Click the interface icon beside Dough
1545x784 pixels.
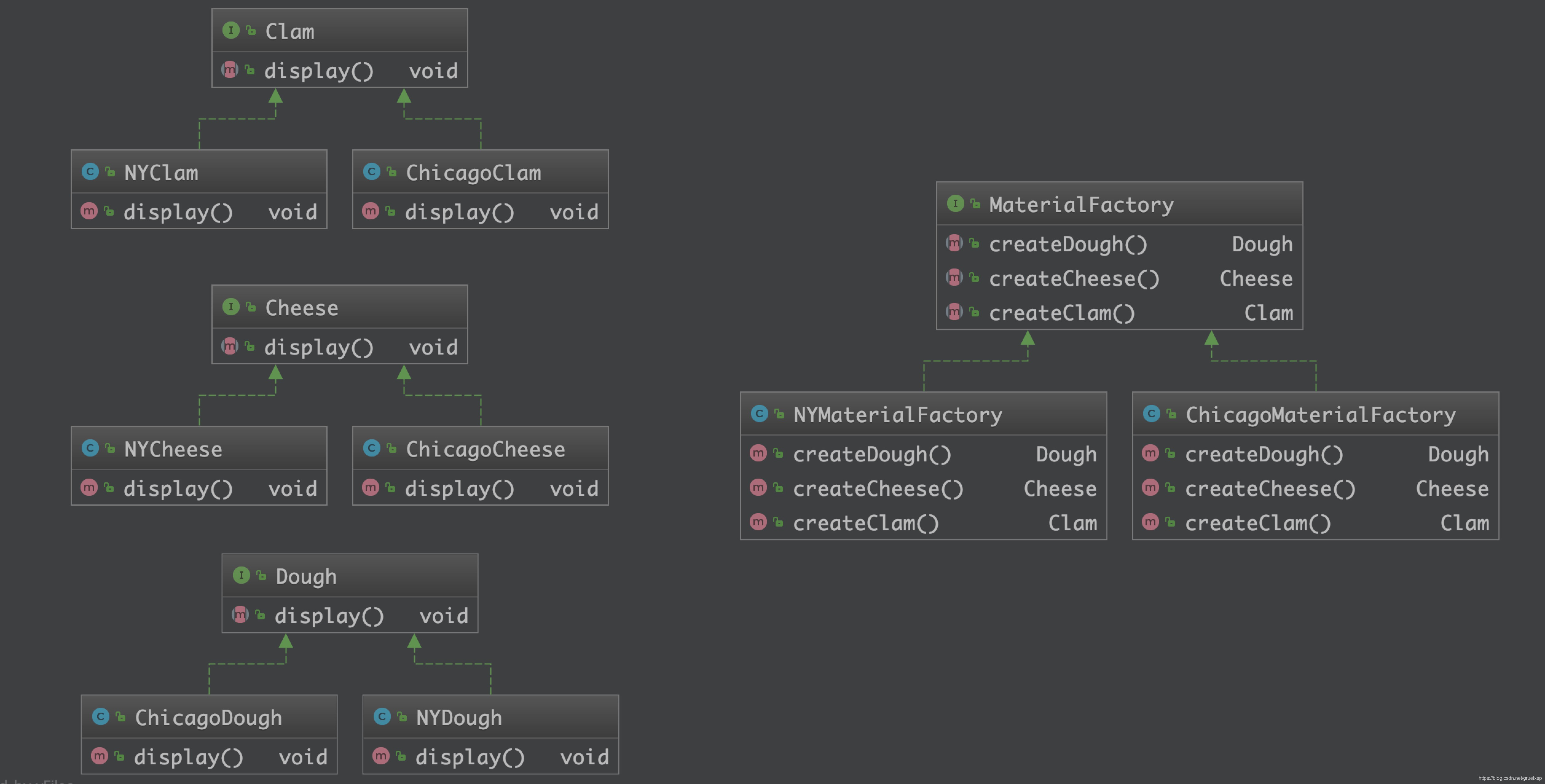(241, 576)
